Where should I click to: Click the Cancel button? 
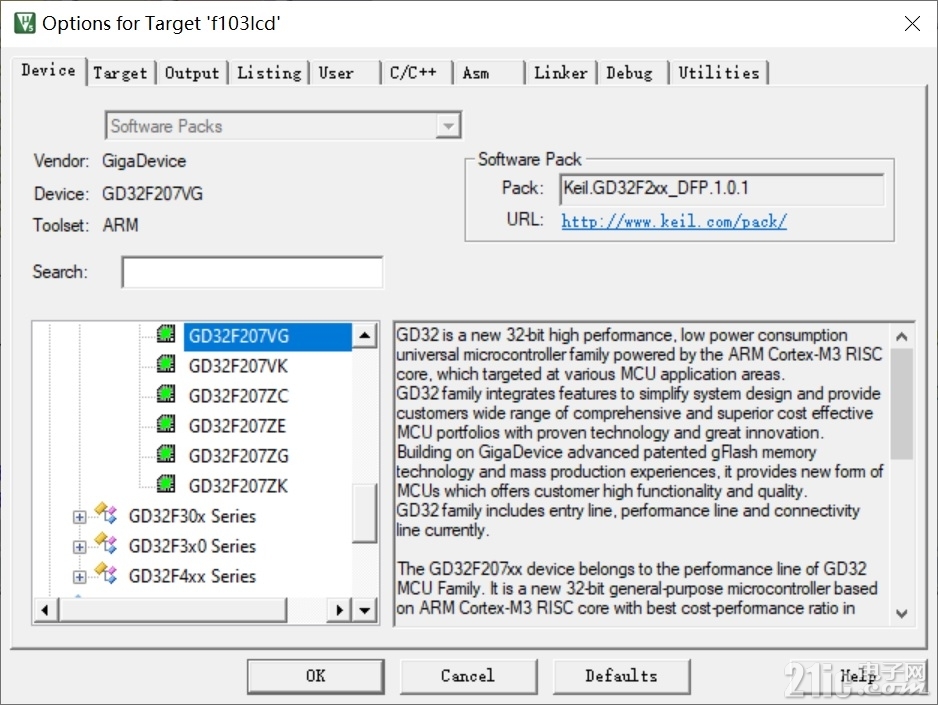click(x=468, y=676)
